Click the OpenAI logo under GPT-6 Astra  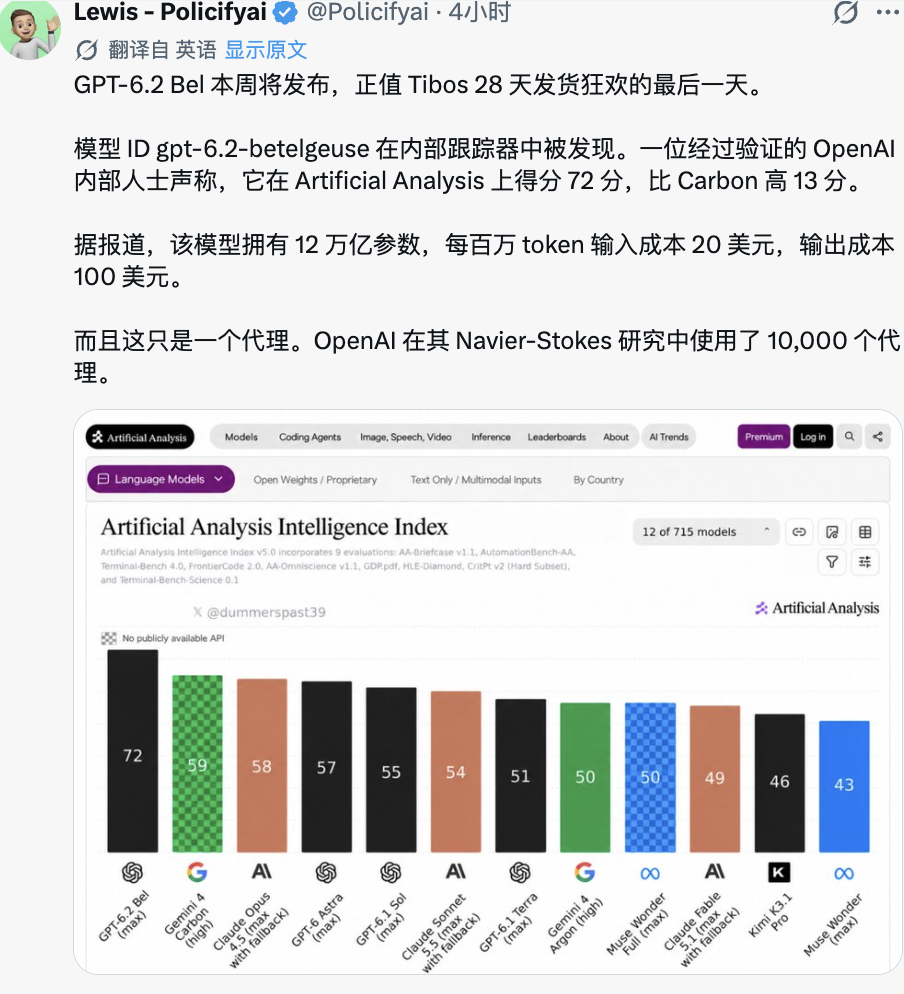click(326, 873)
